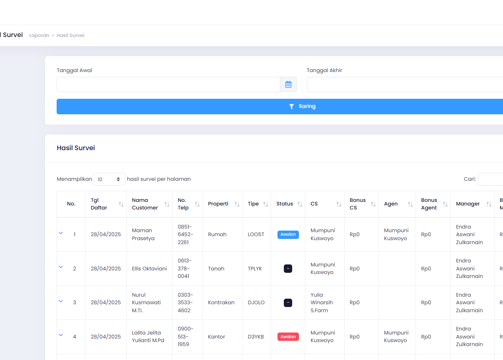The image size is (503, 360).
Task: Click the red status badge in row 4
Action: click(x=288, y=337)
